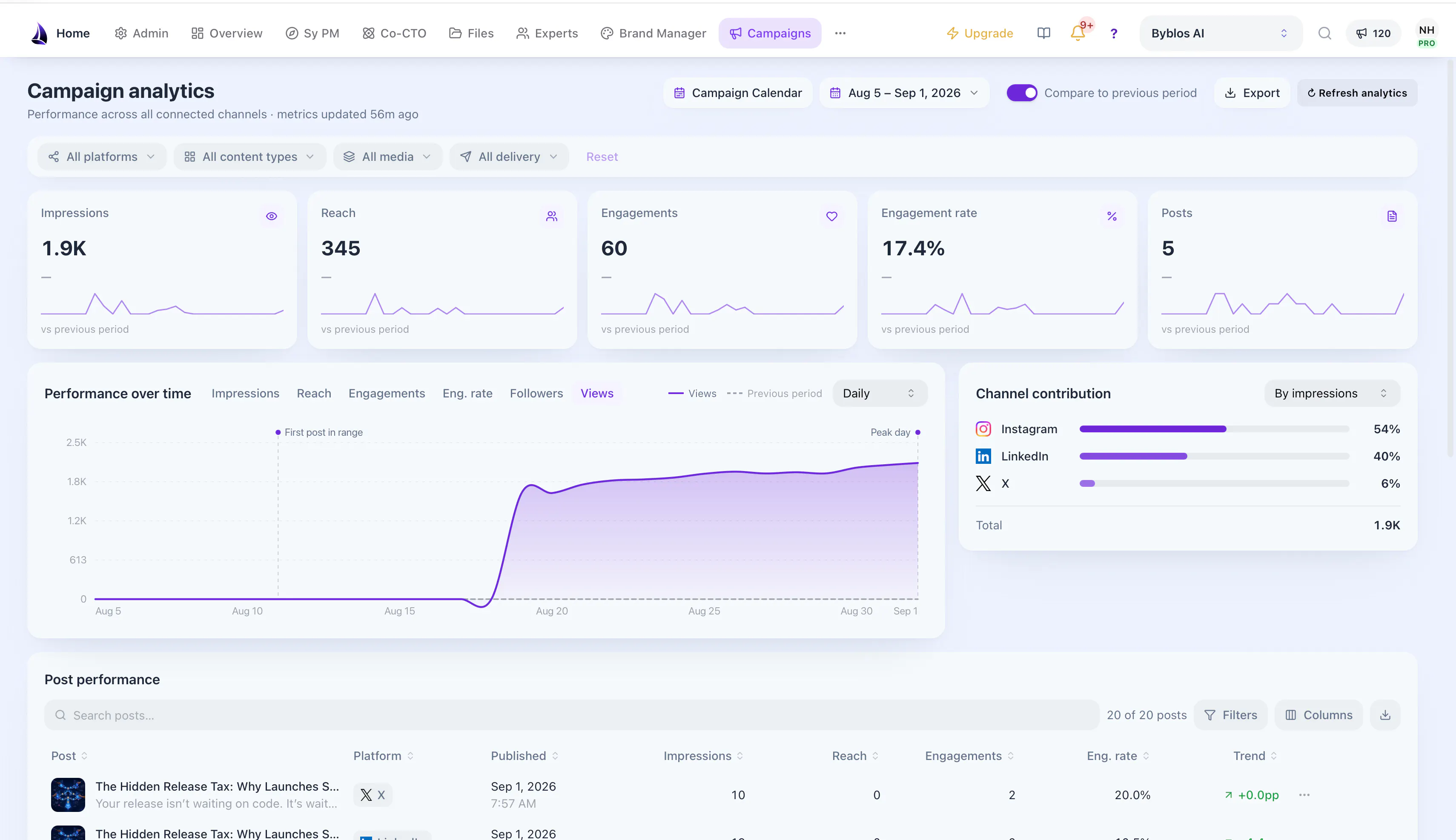Open the documentation book icon
1456x840 pixels.
tap(1043, 34)
